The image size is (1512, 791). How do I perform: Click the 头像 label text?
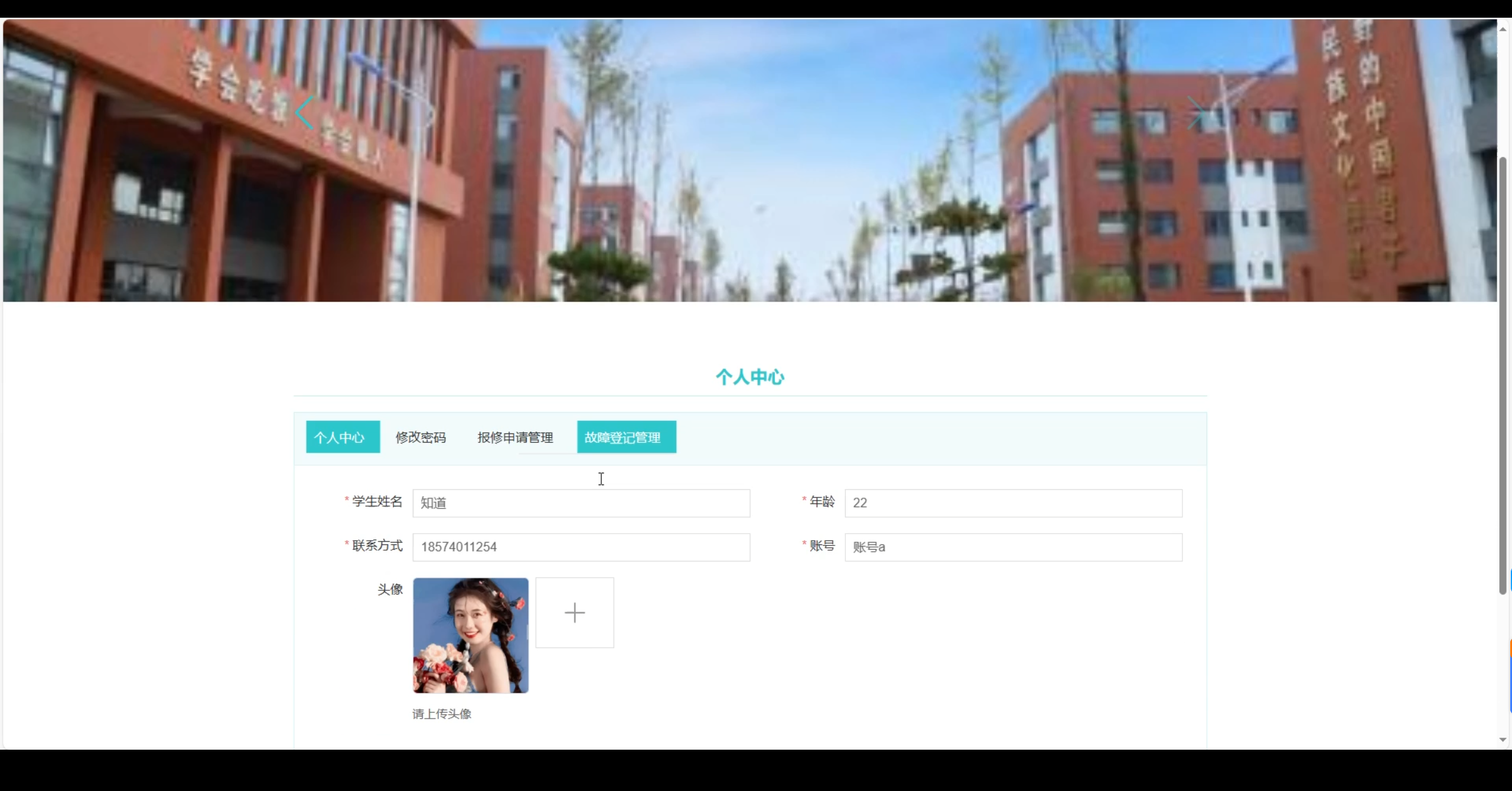point(390,590)
